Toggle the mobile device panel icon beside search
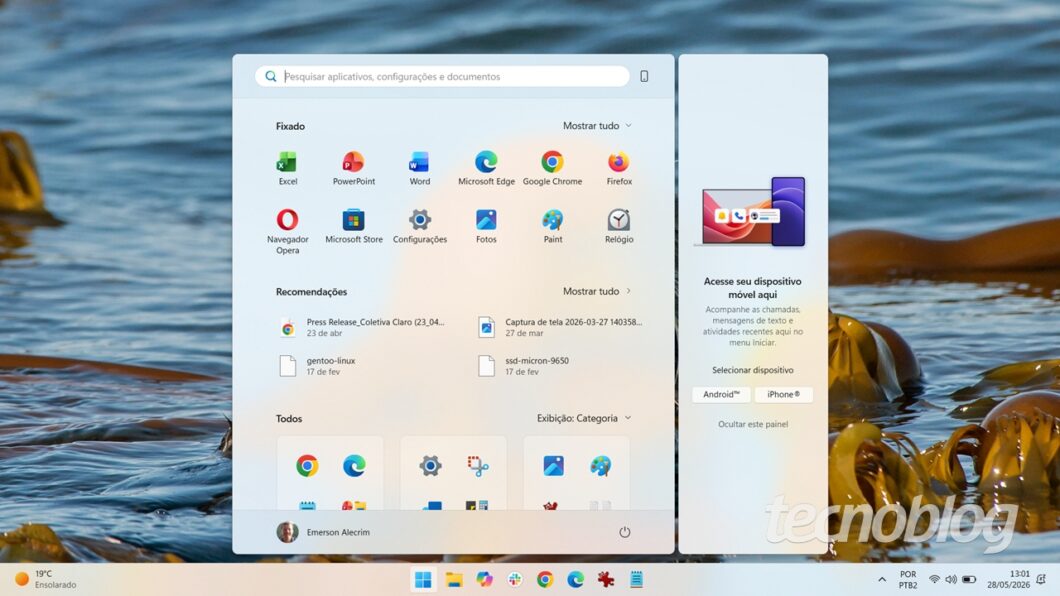 tap(644, 76)
